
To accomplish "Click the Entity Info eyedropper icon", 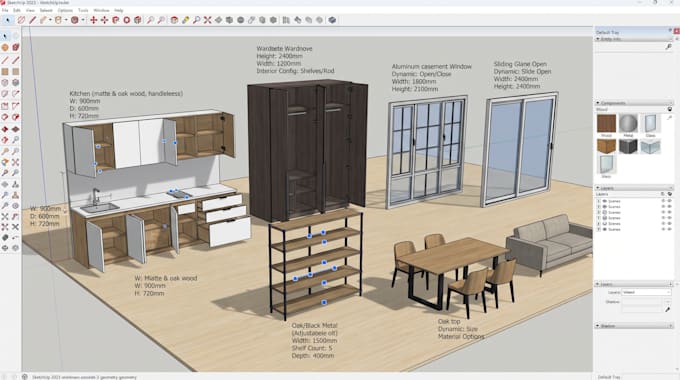I will click(668, 46).
